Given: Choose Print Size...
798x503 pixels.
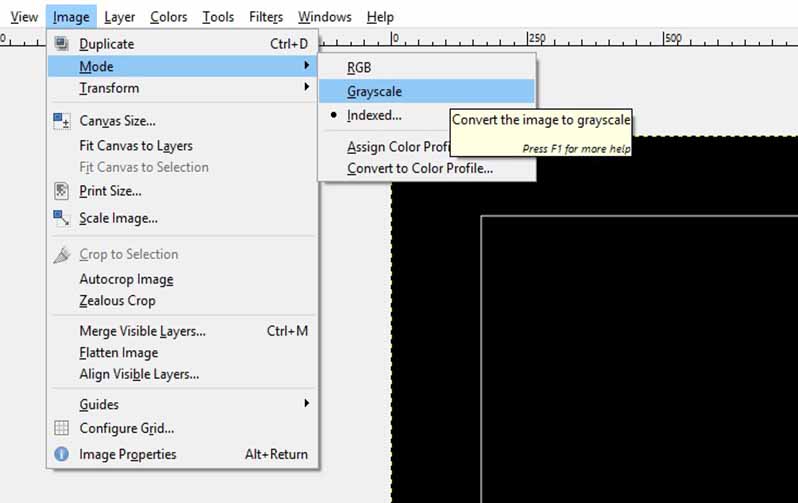Looking at the screenshot, I should pyautogui.click(x=182, y=191).
